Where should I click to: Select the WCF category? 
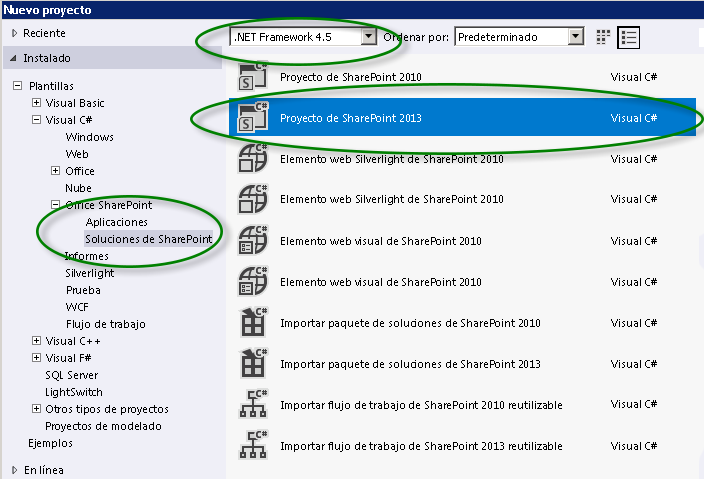(77, 307)
